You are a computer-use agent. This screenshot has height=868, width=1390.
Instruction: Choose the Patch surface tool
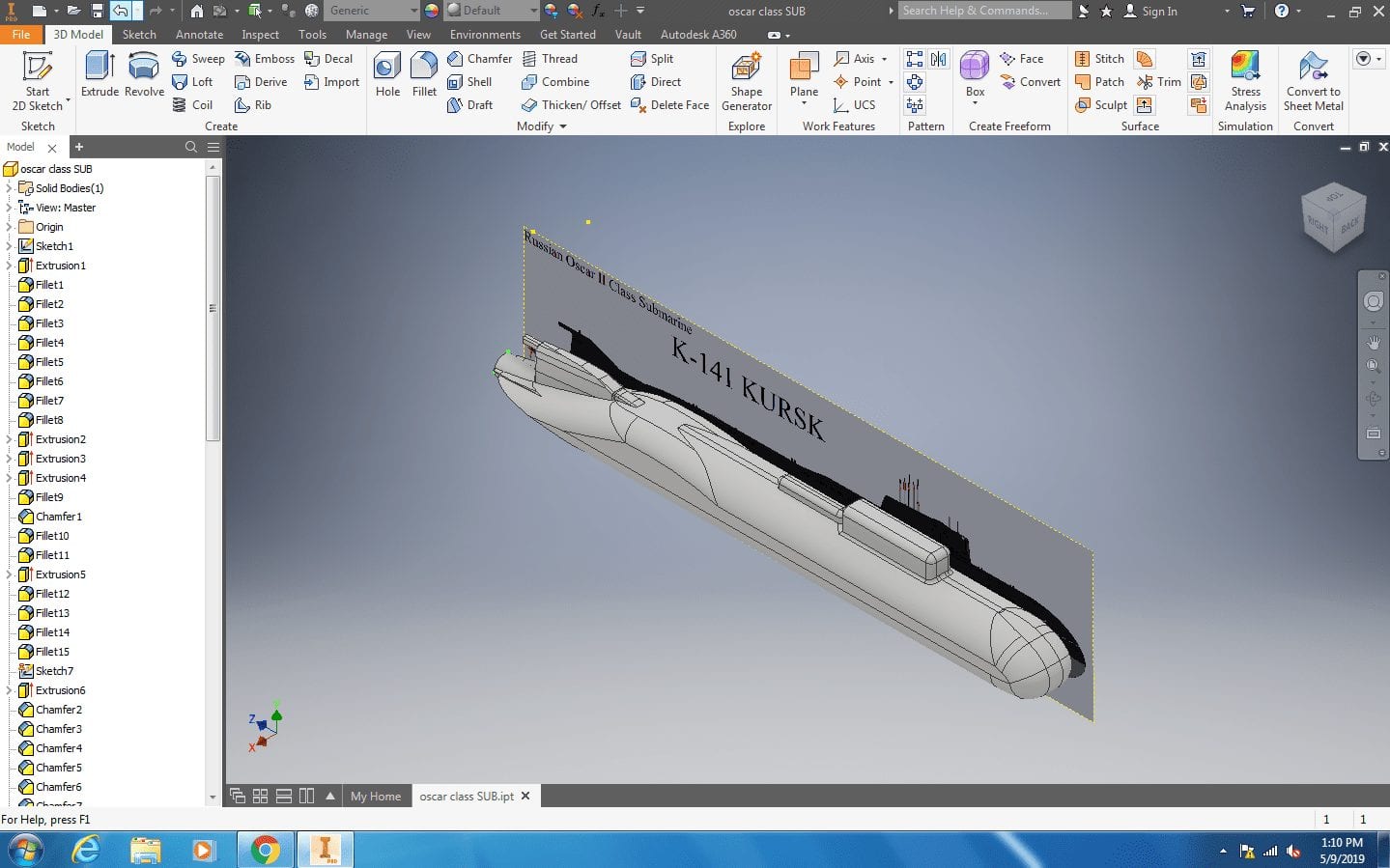tap(1099, 82)
